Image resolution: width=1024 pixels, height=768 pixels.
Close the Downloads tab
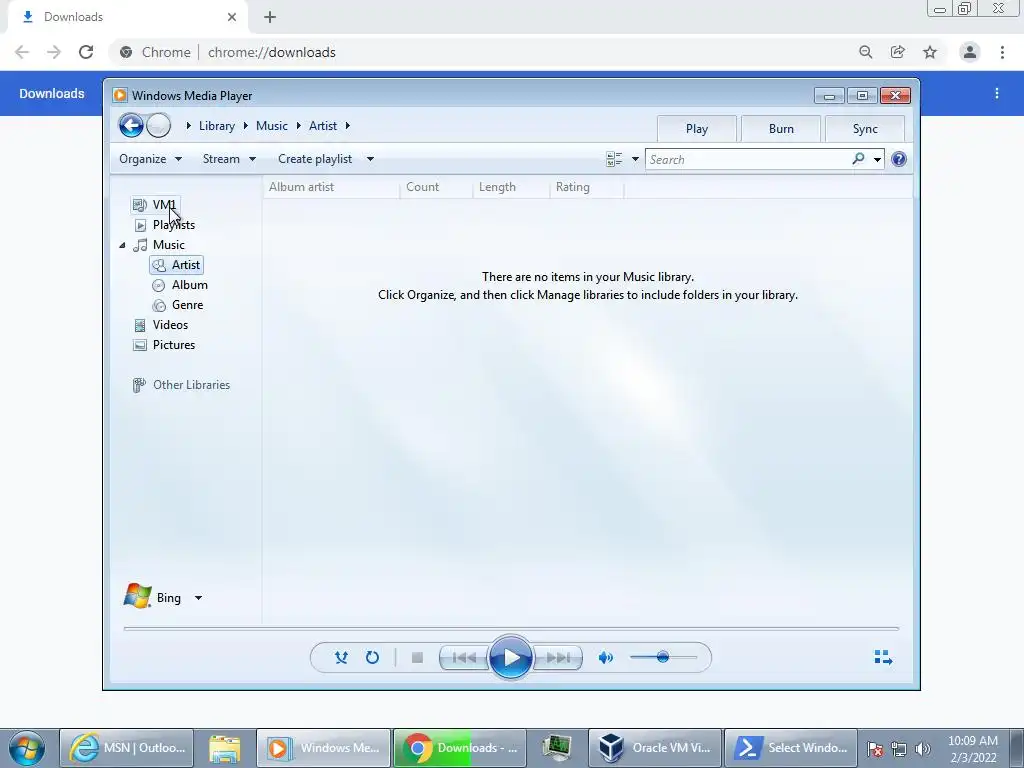[x=232, y=17]
